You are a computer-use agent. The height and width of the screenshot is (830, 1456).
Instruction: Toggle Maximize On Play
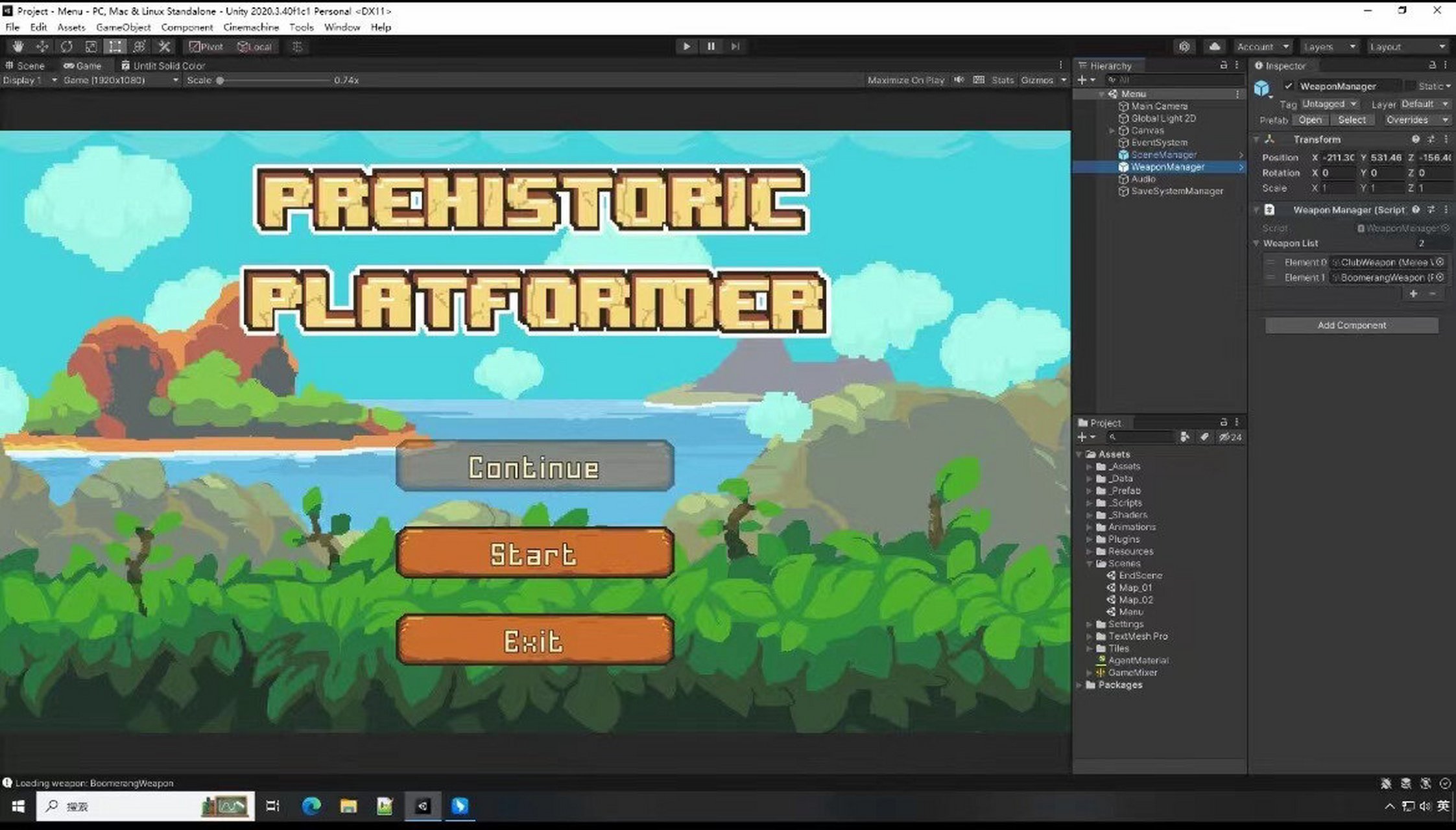tap(905, 80)
